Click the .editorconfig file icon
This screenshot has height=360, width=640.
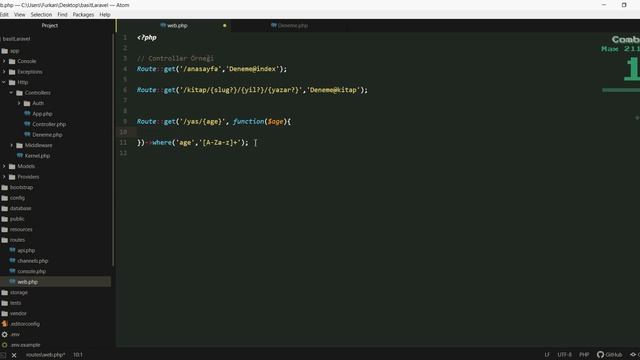point(4,324)
